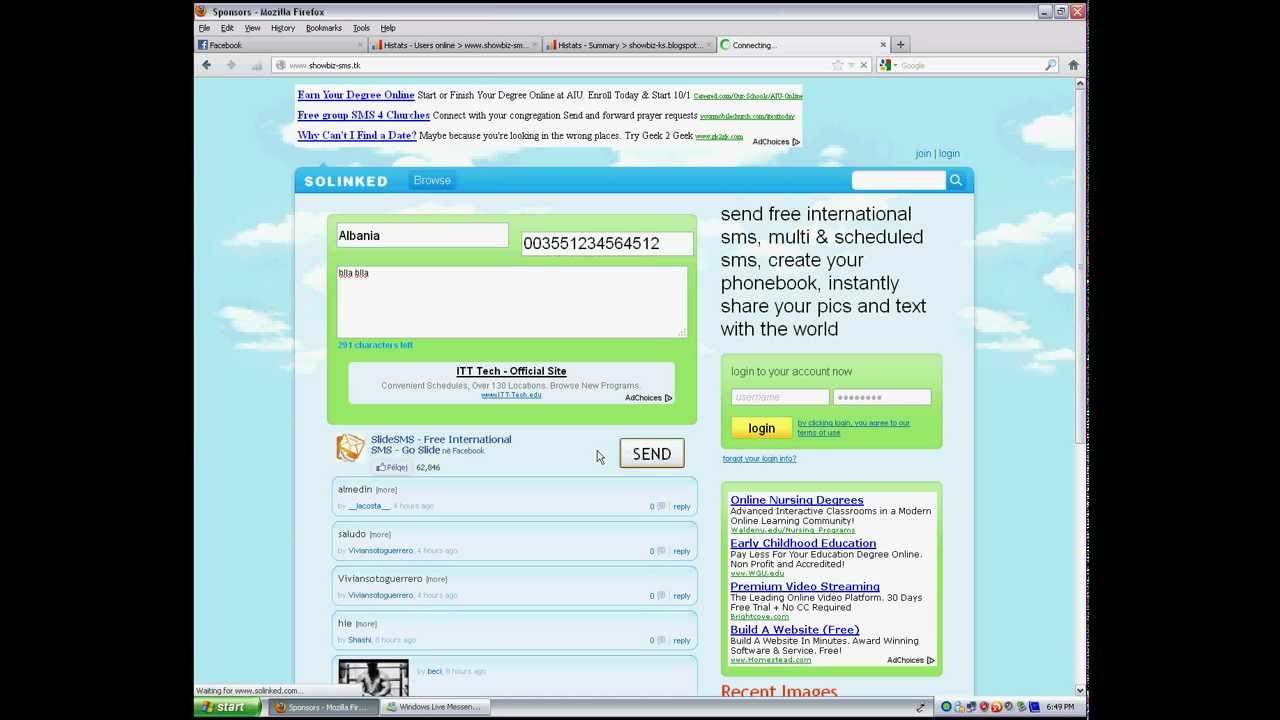Stop loading with the X button
The image size is (1280, 720).
(864, 65)
